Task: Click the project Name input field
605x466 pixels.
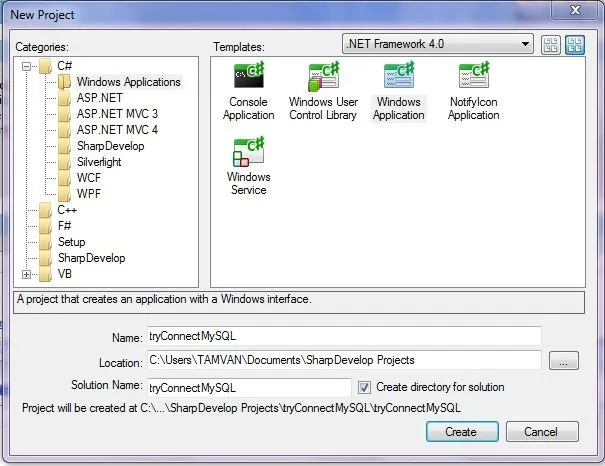Action: [x=344, y=336]
